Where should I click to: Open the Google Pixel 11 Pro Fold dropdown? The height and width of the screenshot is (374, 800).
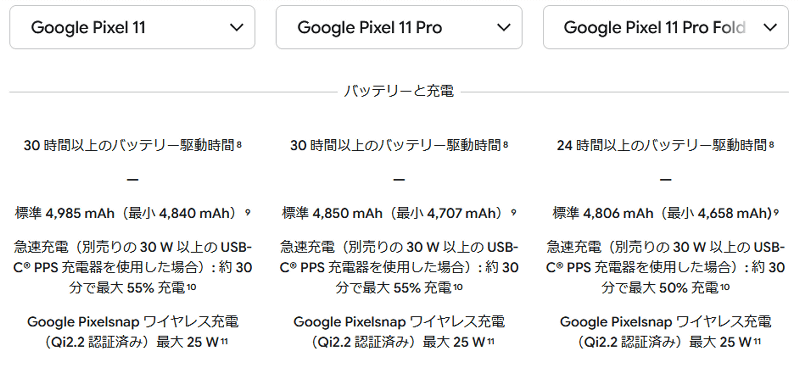coord(666,27)
